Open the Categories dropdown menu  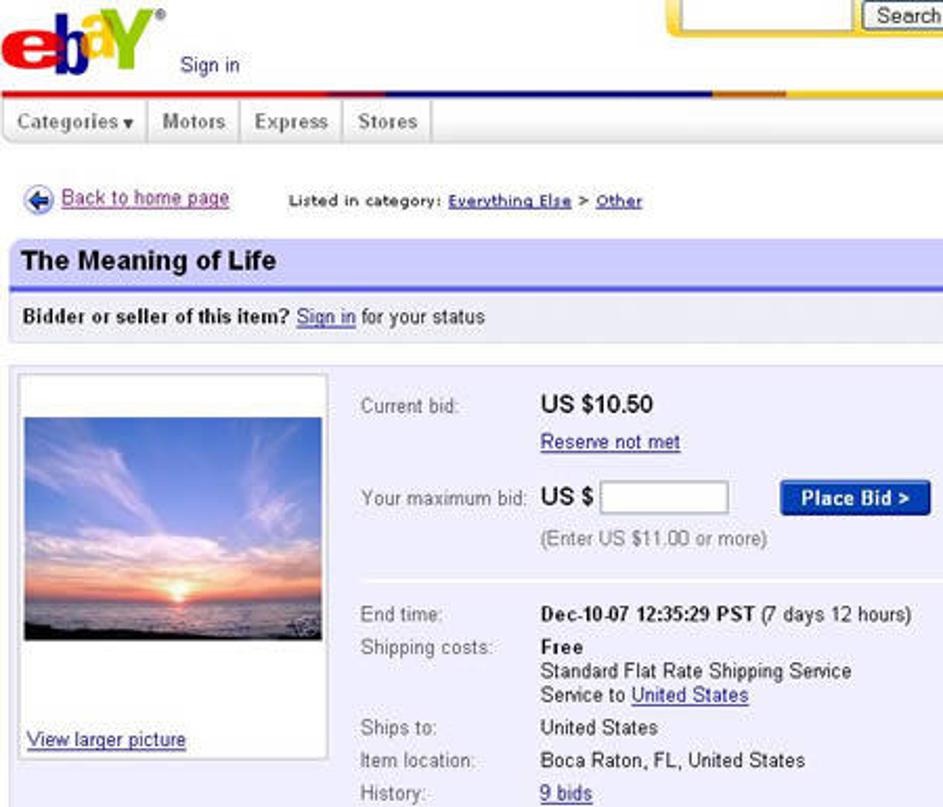tap(75, 122)
